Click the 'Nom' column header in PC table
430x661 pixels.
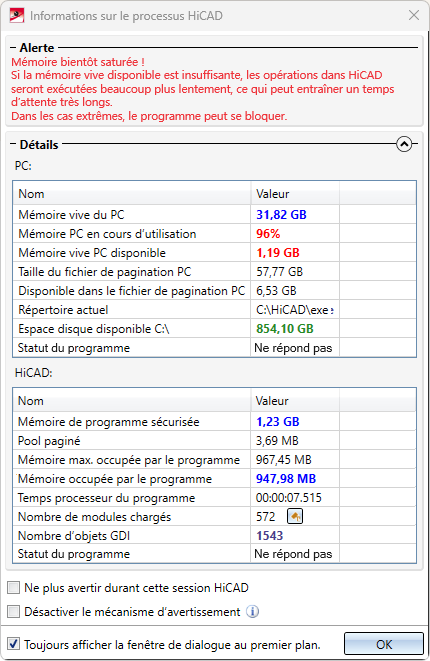(x=132, y=194)
